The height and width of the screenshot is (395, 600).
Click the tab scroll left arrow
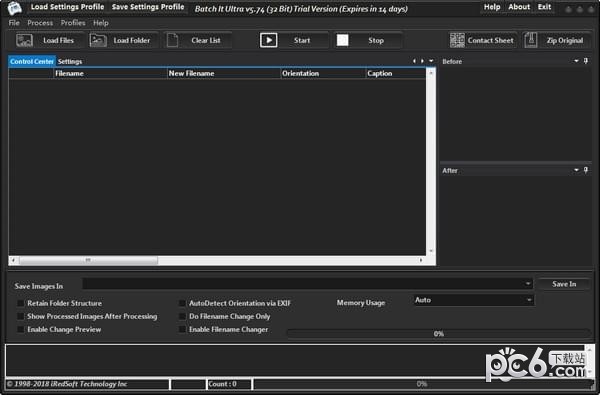click(414, 61)
